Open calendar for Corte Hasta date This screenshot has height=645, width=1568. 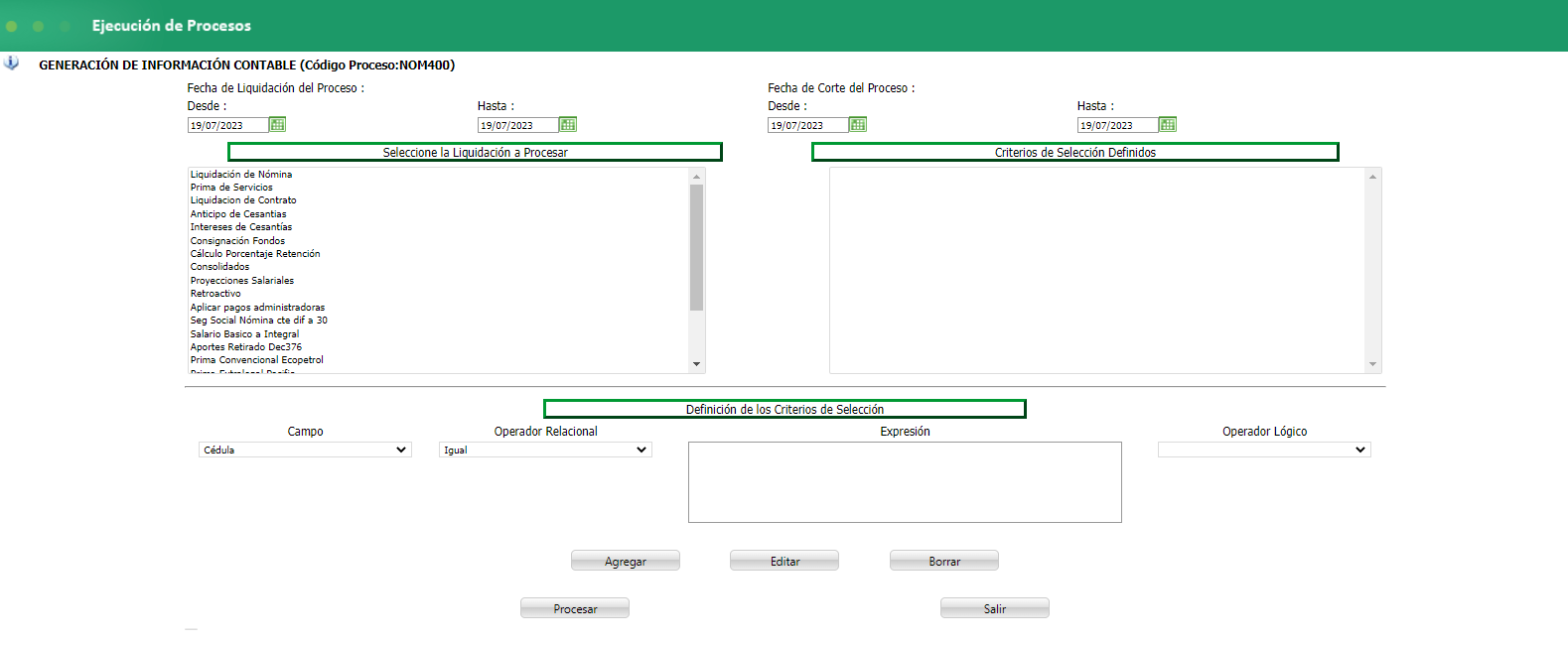click(x=1168, y=125)
